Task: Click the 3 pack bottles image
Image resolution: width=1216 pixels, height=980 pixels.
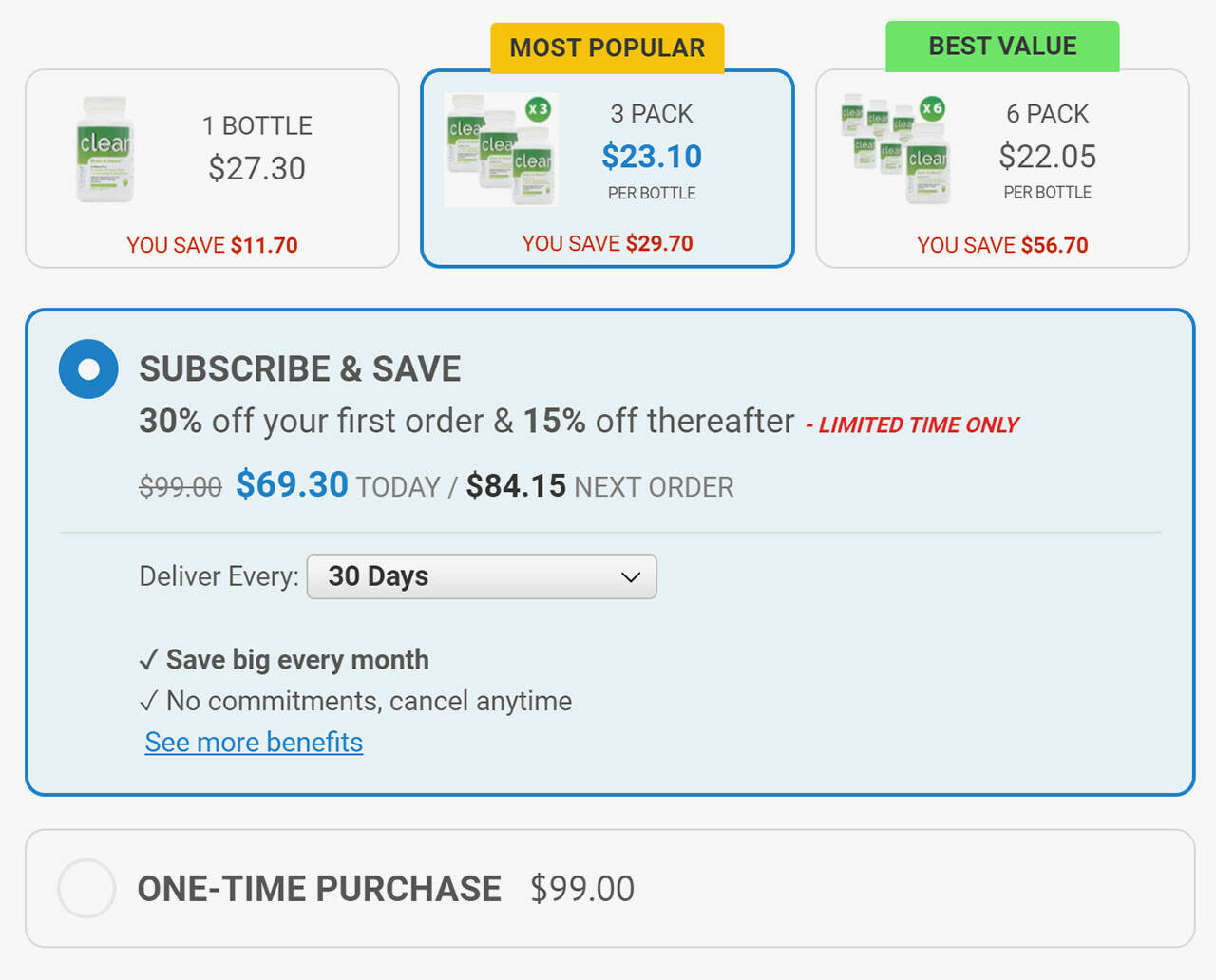Action: click(501, 149)
